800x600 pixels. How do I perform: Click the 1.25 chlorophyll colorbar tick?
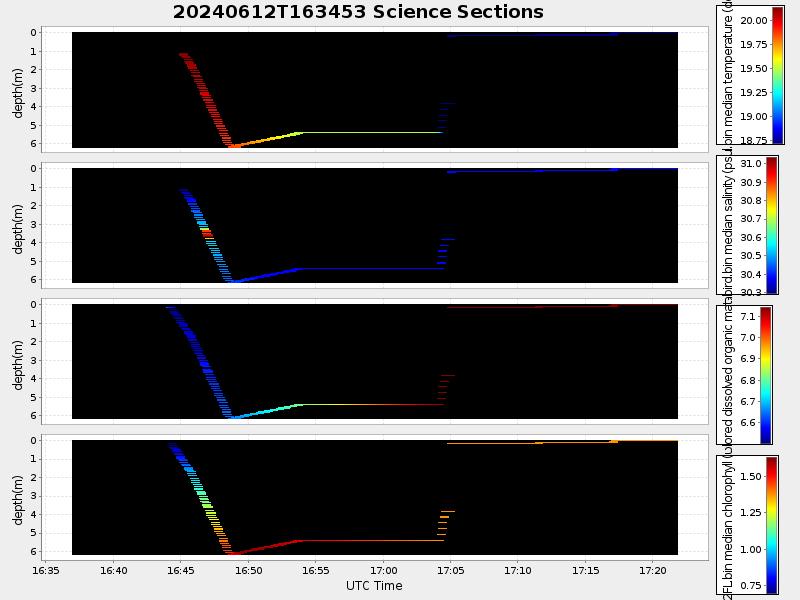tap(751, 513)
